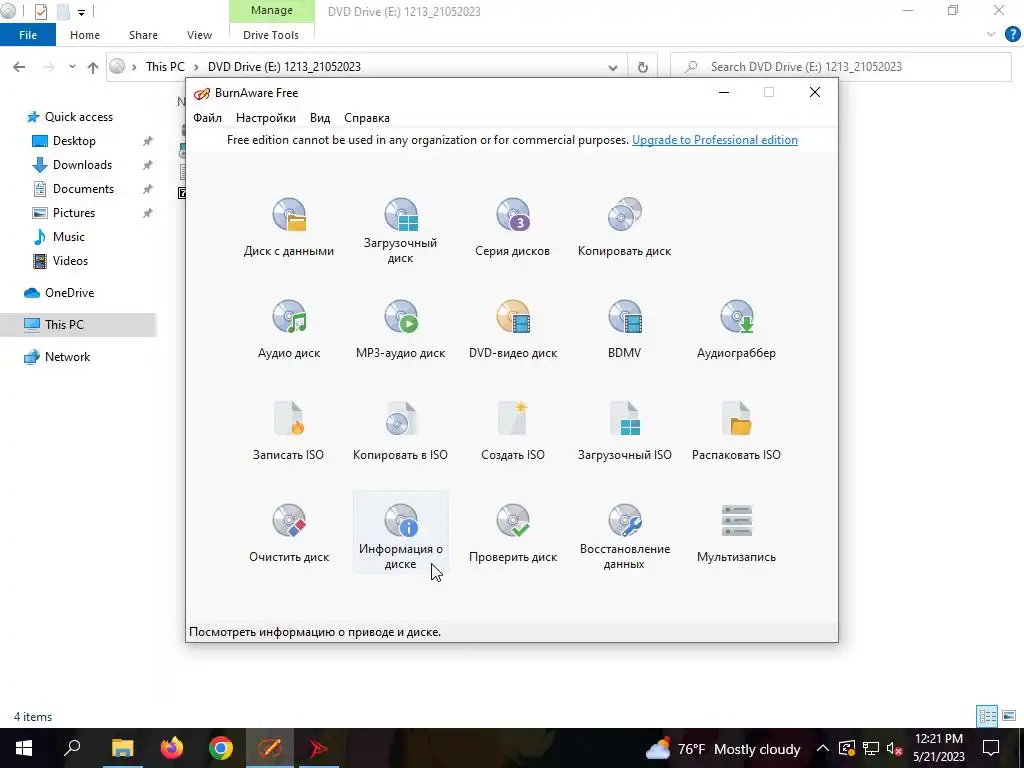Select This PC in the address path
Image resolution: width=1024 pixels, height=768 pixels.
coord(165,67)
